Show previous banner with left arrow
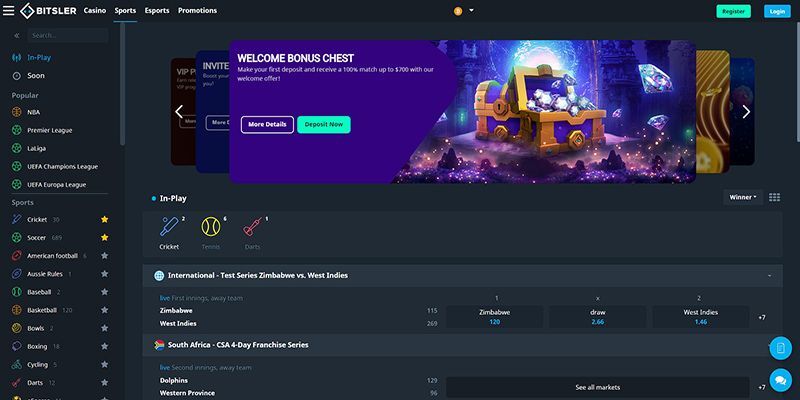 [179, 112]
